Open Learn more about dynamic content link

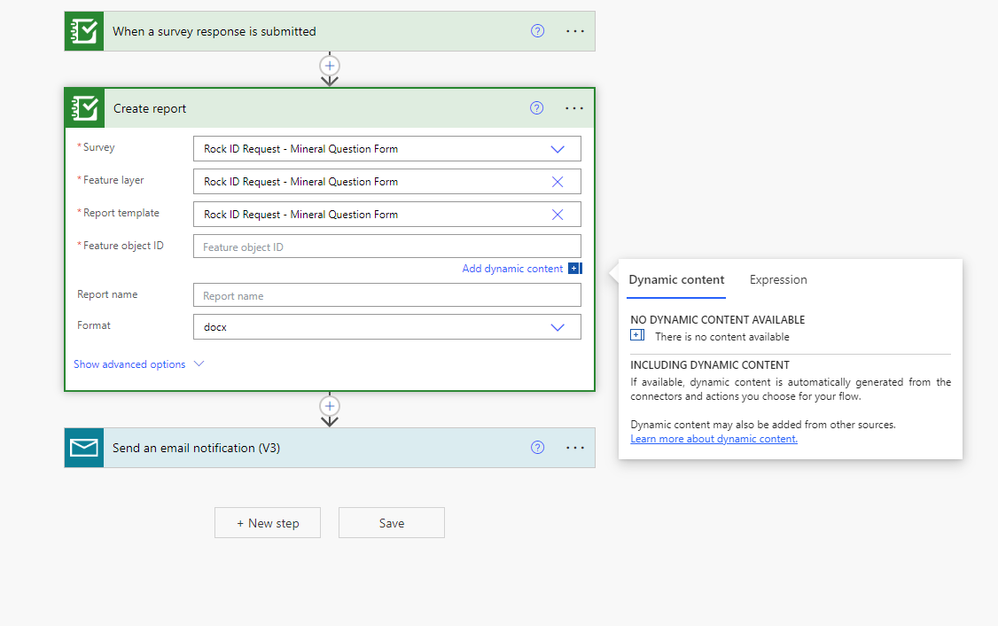714,439
